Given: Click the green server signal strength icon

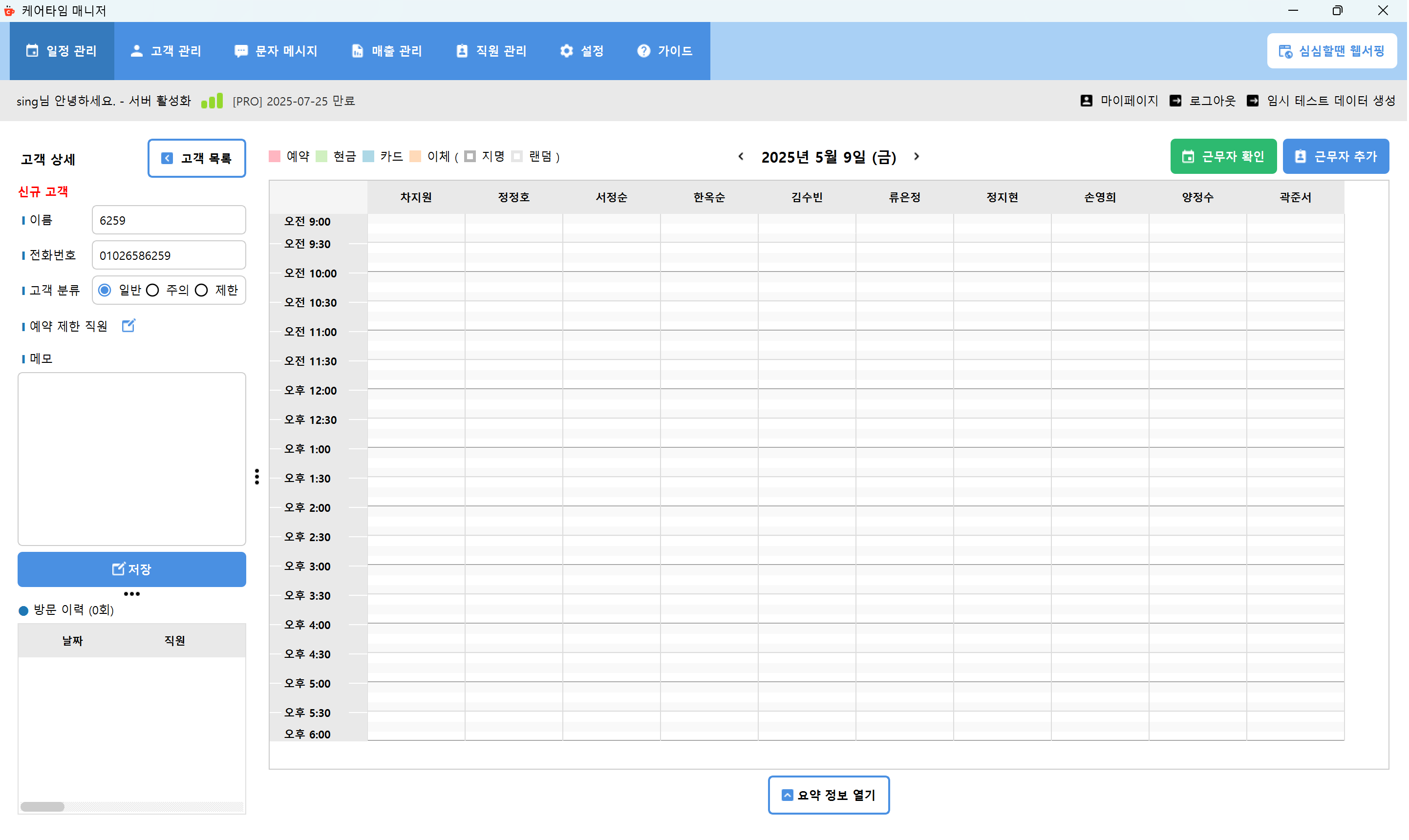Looking at the screenshot, I should coord(213,101).
